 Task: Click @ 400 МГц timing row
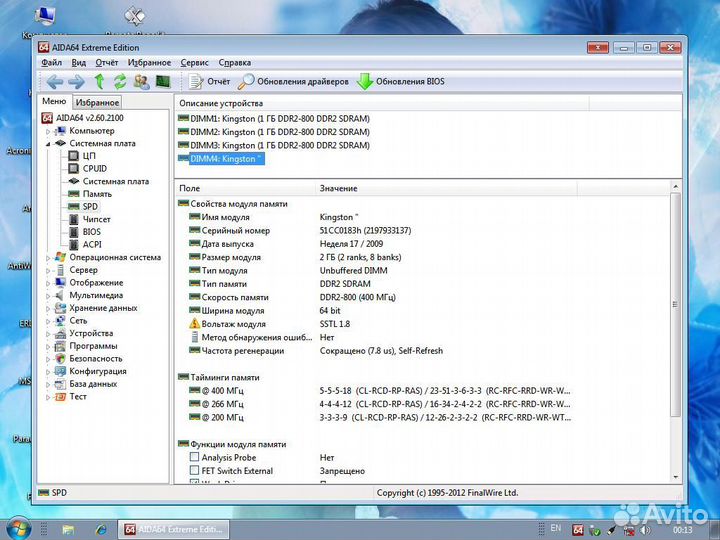coord(380,391)
